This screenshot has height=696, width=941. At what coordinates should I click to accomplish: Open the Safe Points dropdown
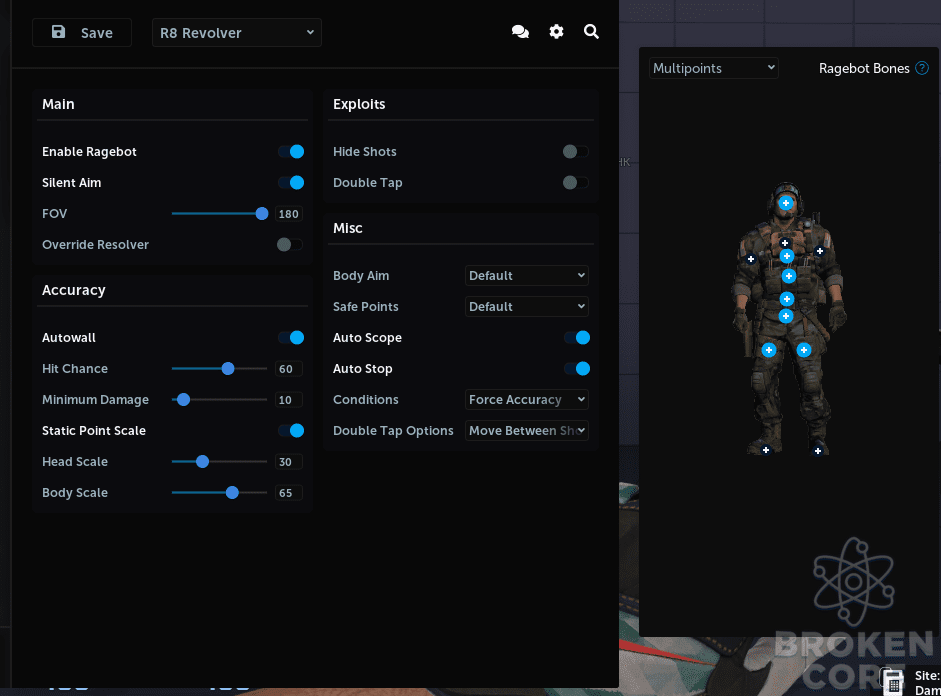pos(527,307)
